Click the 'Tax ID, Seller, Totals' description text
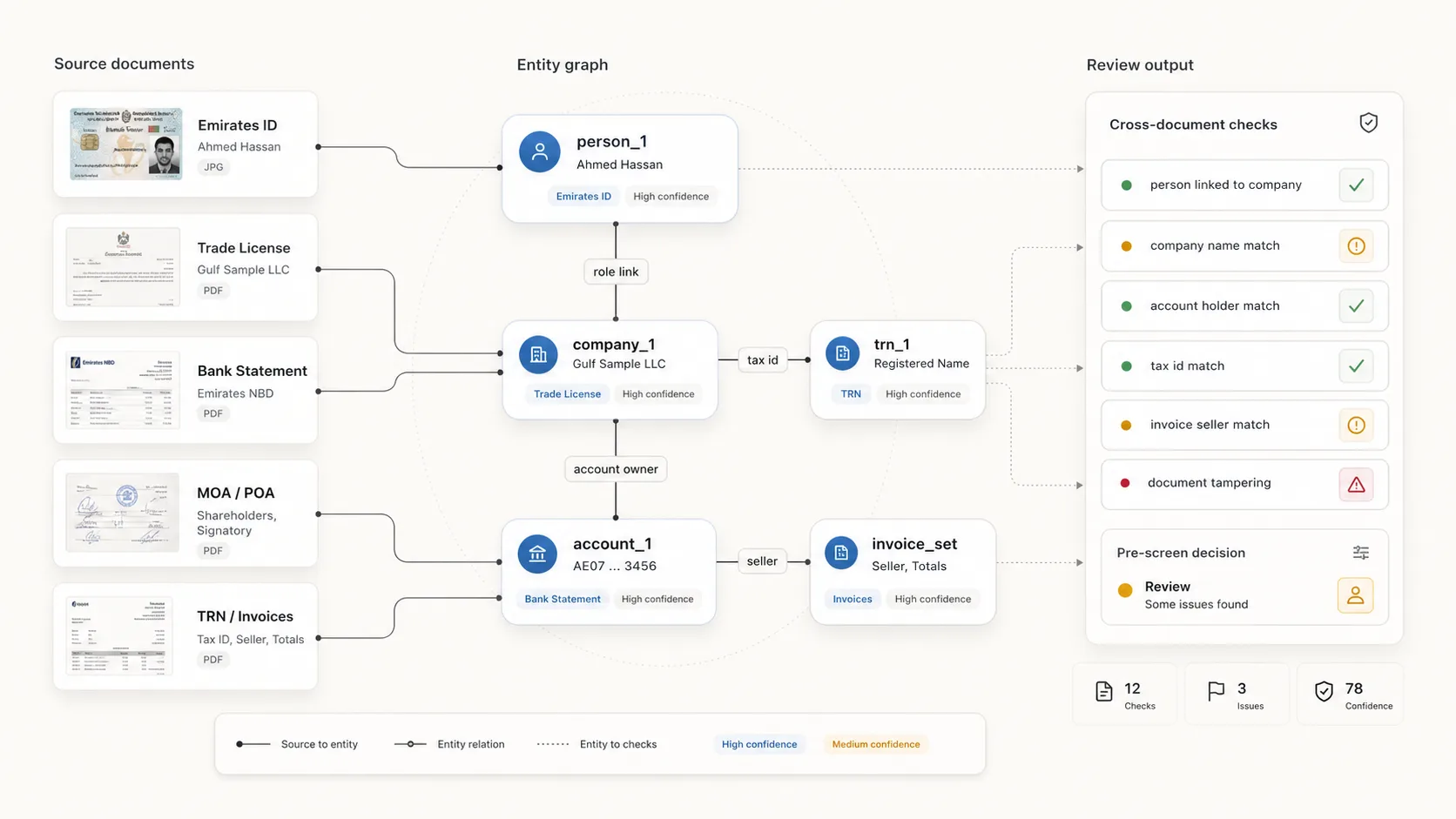The image size is (1456, 819). click(x=251, y=639)
